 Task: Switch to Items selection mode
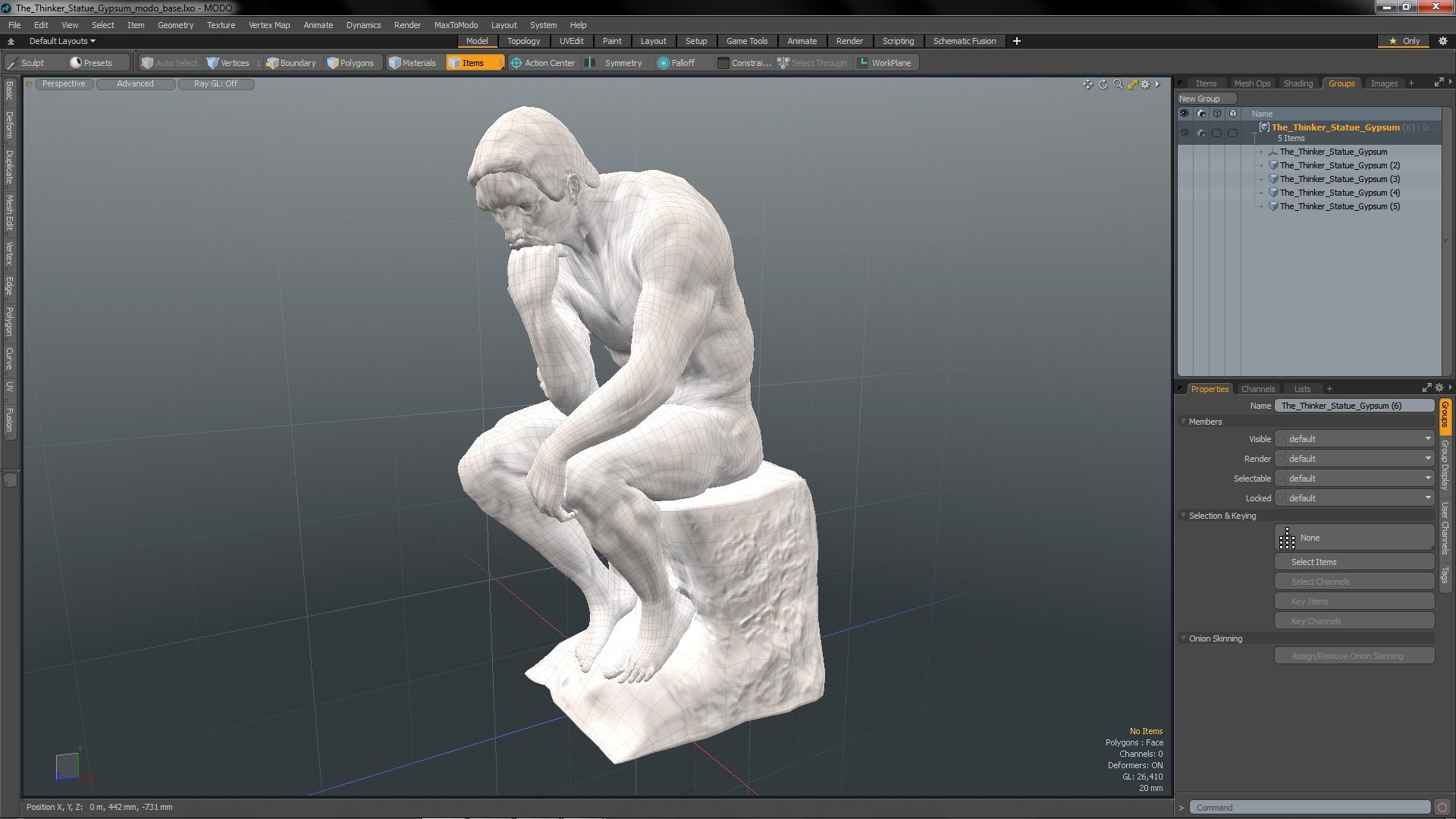tap(474, 63)
